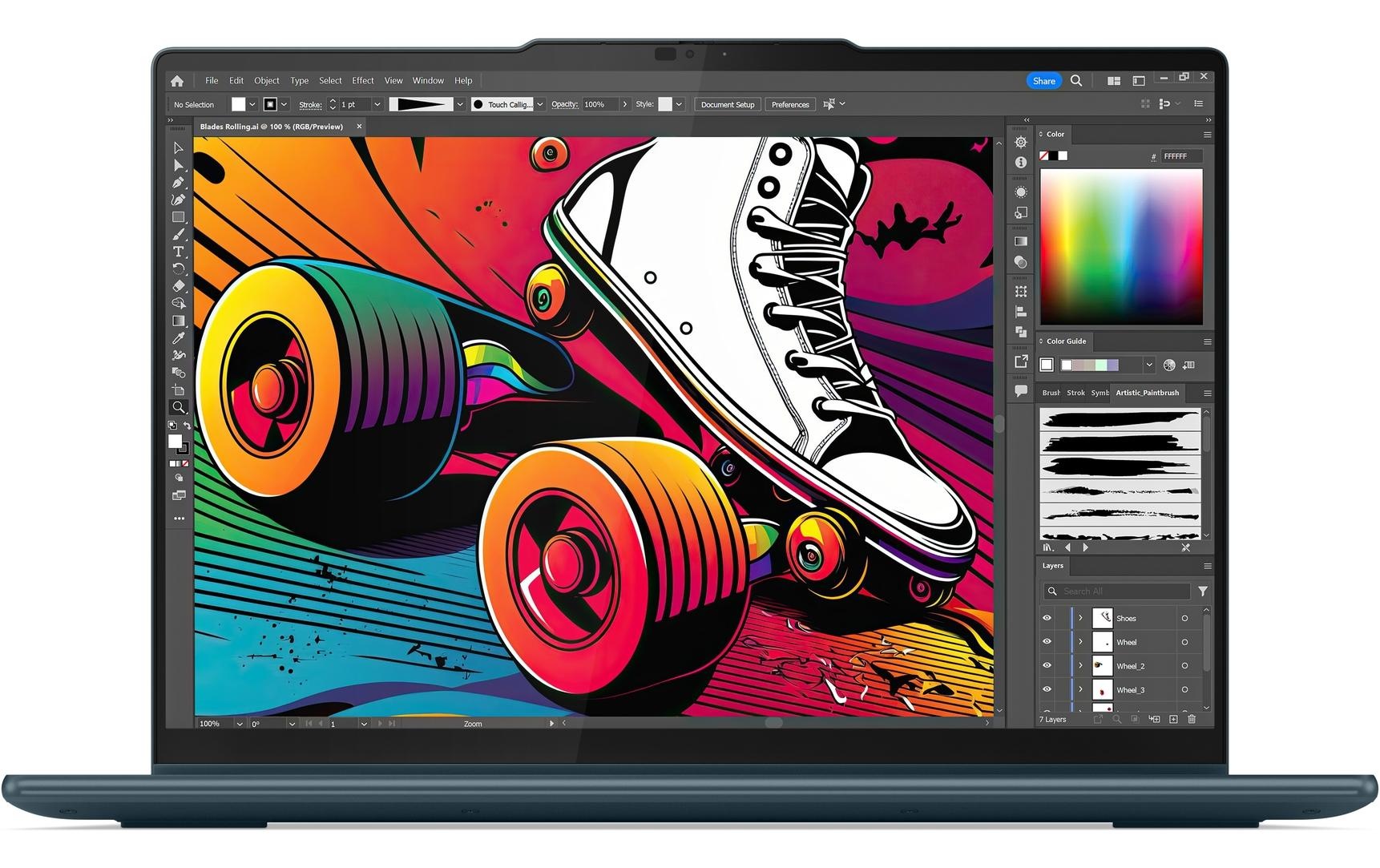The height and width of the screenshot is (868, 1380).
Task: Click the Home icon
Action: 177,81
